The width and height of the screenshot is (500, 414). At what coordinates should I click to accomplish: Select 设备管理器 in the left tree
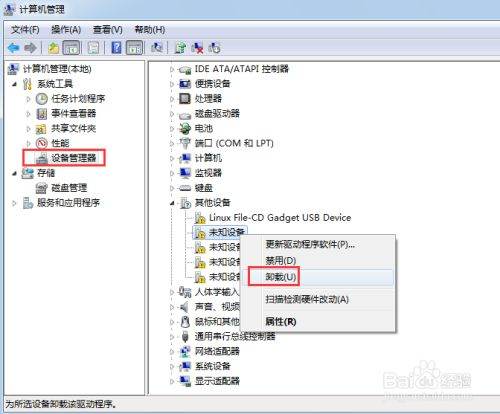74,158
